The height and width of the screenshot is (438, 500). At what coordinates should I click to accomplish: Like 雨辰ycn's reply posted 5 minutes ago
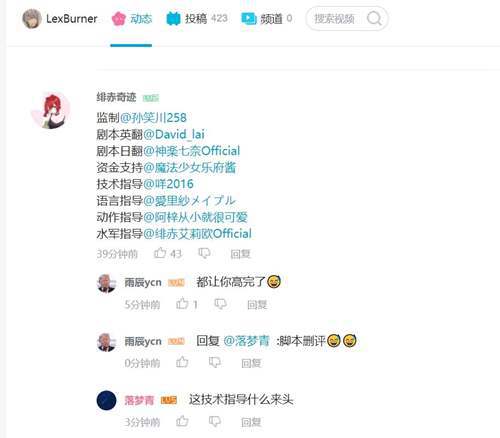coord(182,304)
